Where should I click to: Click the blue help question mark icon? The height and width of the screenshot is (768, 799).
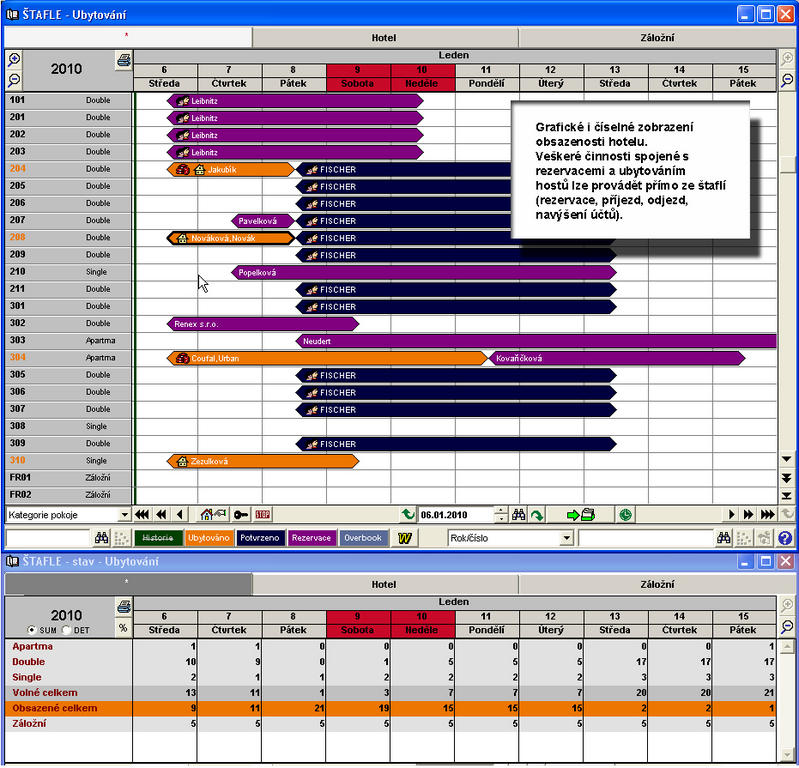(785, 538)
